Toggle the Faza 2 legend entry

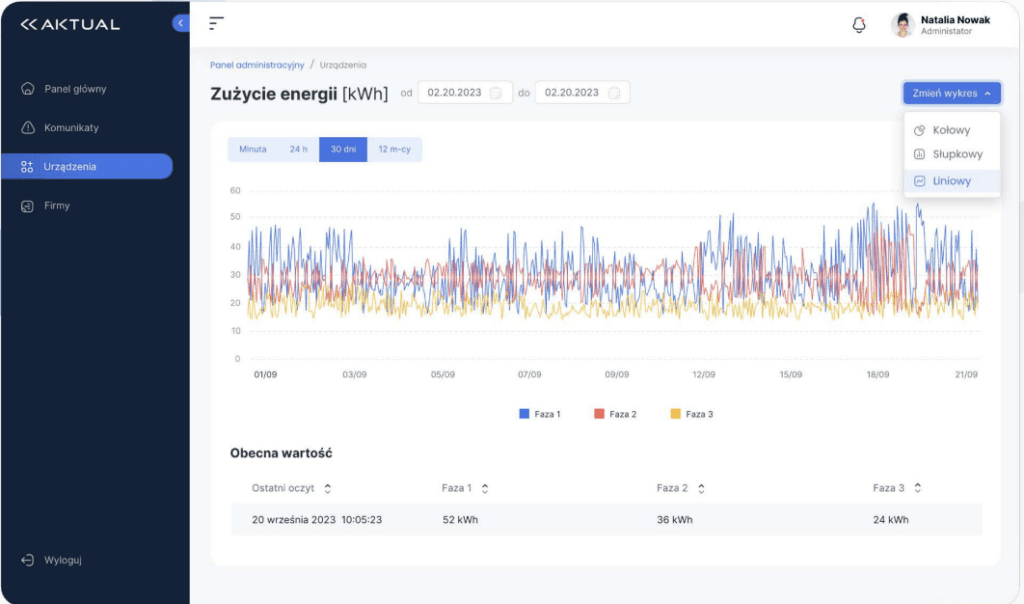tap(613, 413)
